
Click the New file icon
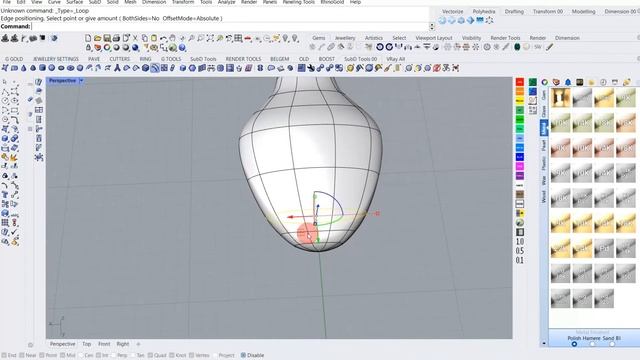click(88, 38)
